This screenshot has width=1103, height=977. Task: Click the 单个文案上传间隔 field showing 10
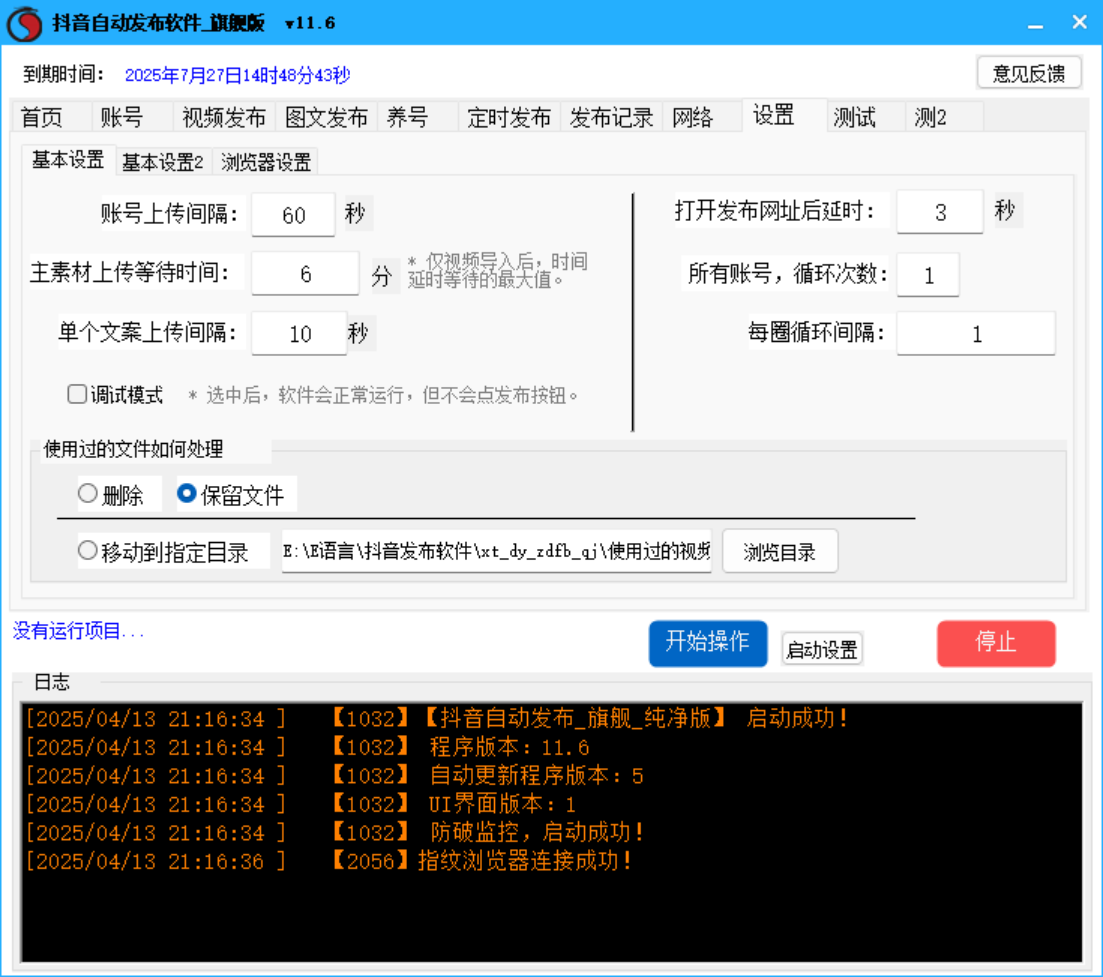[x=300, y=333]
